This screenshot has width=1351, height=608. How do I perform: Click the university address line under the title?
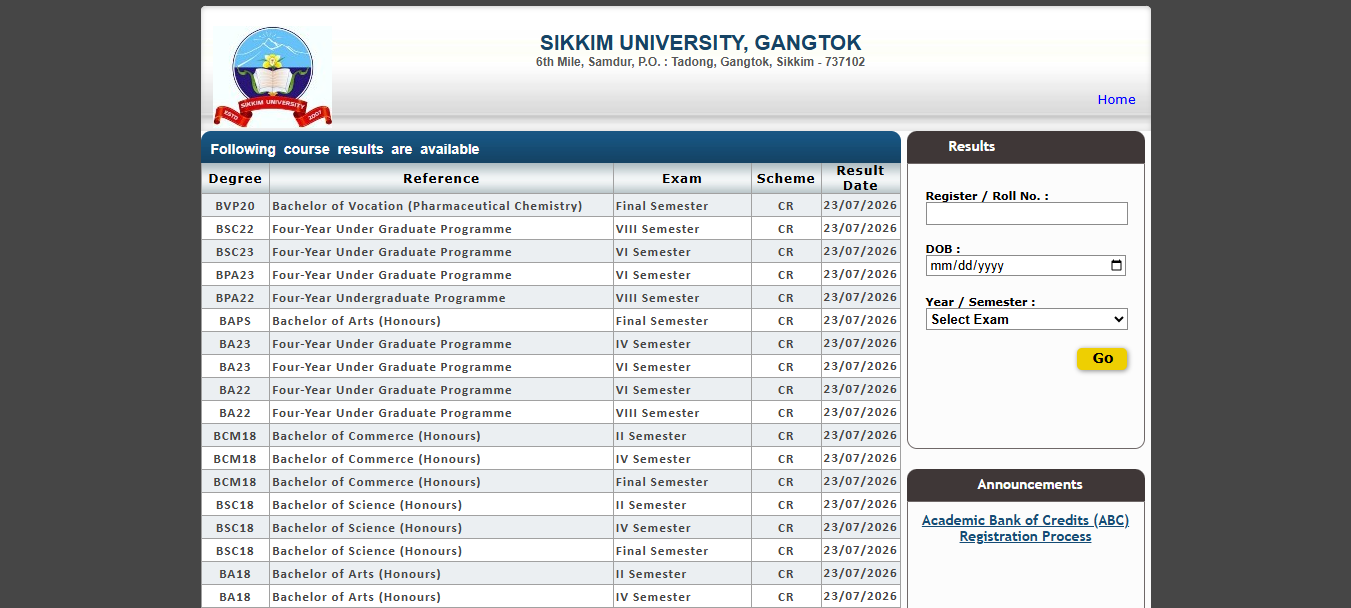pos(700,62)
